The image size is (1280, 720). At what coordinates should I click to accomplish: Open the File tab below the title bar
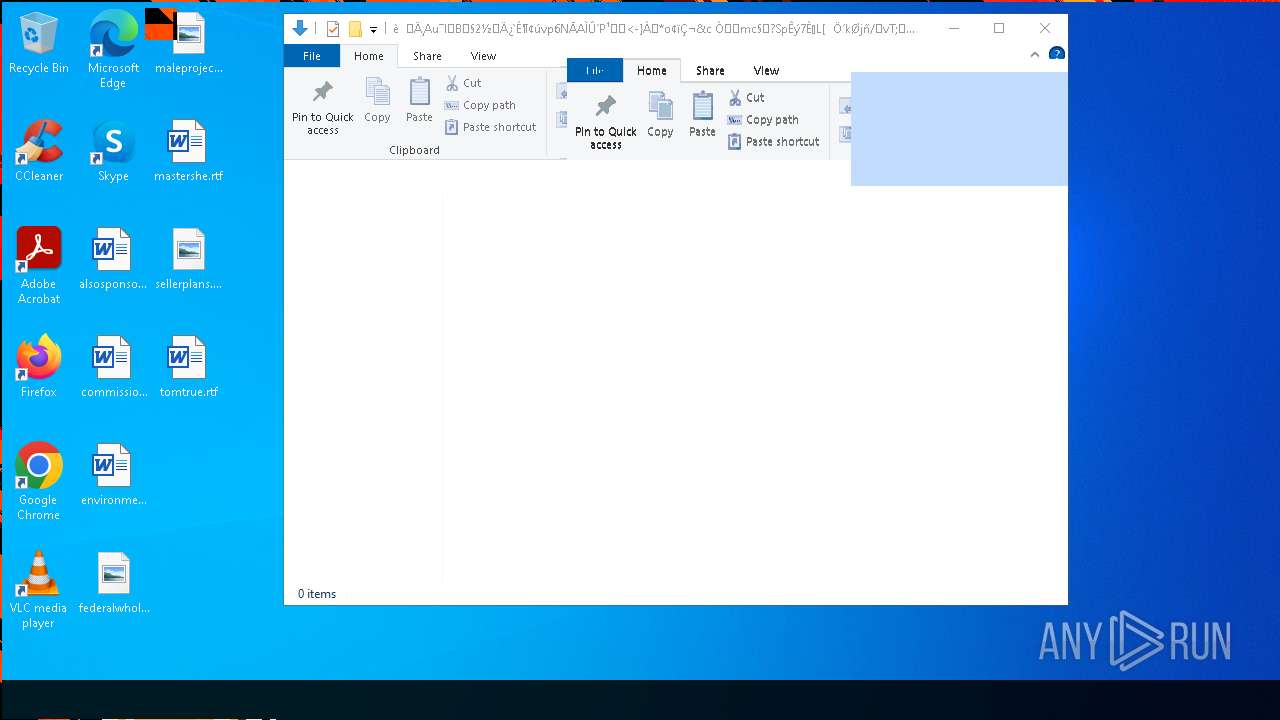coord(312,56)
